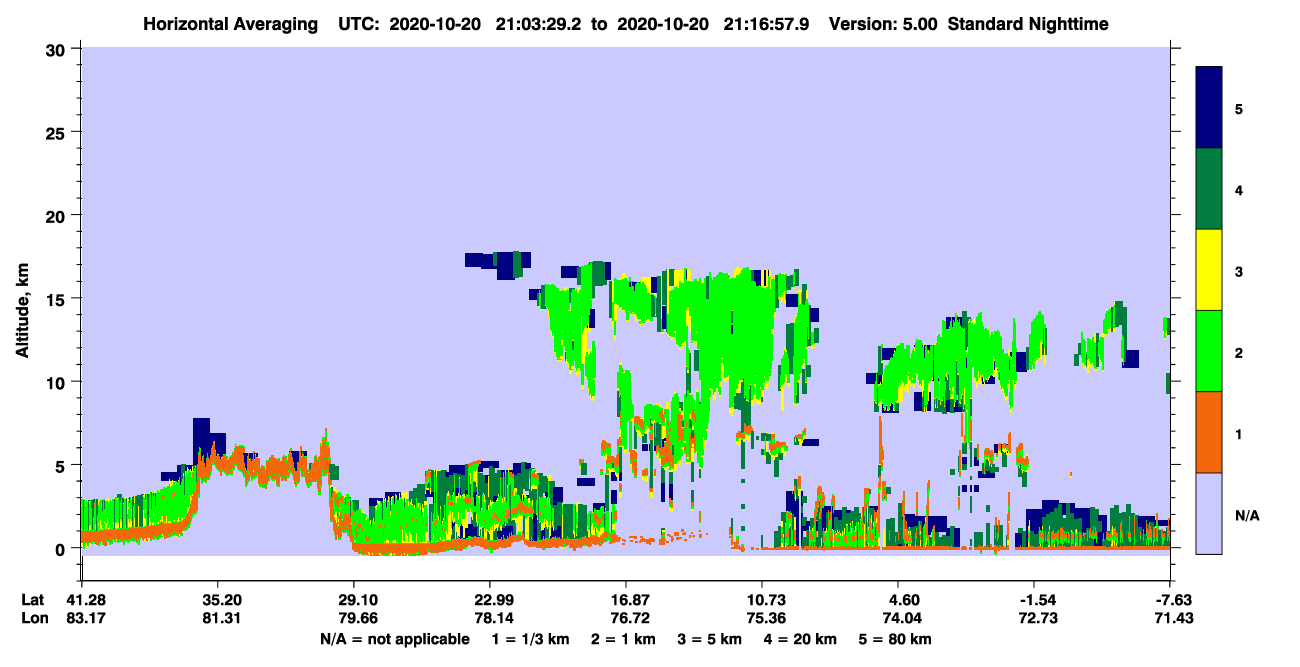Click the '2 = 1 km' legend entry
Viewport: 1300px width, 667px height.
[621, 639]
